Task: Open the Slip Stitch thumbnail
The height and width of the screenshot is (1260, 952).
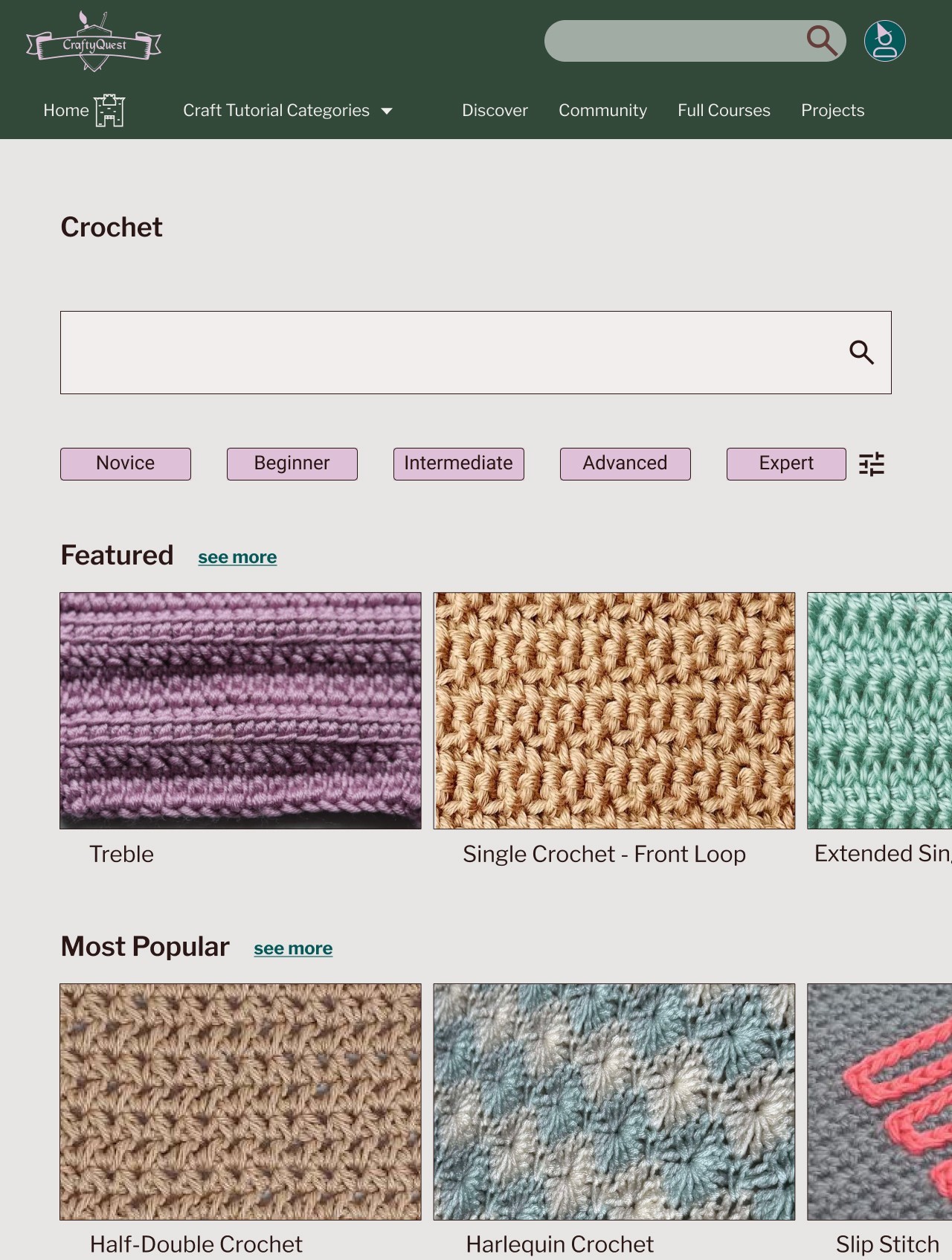Action: pyautogui.click(x=880, y=1102)
